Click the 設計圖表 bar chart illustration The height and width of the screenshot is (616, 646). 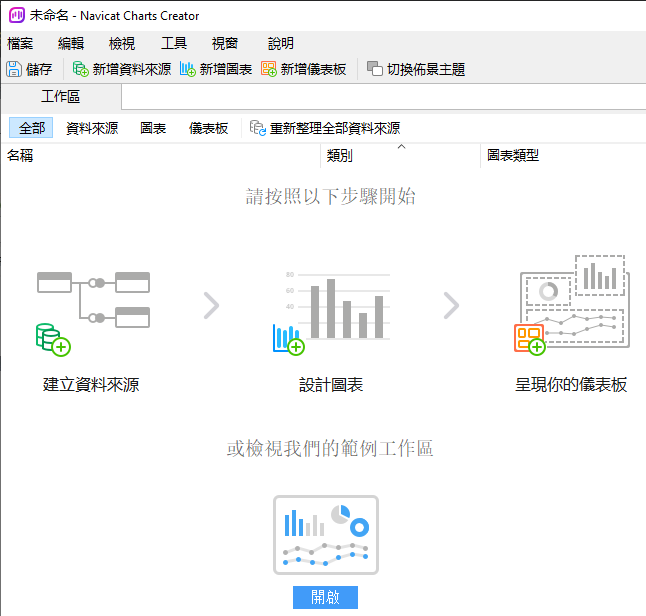[x=330, y=312]
